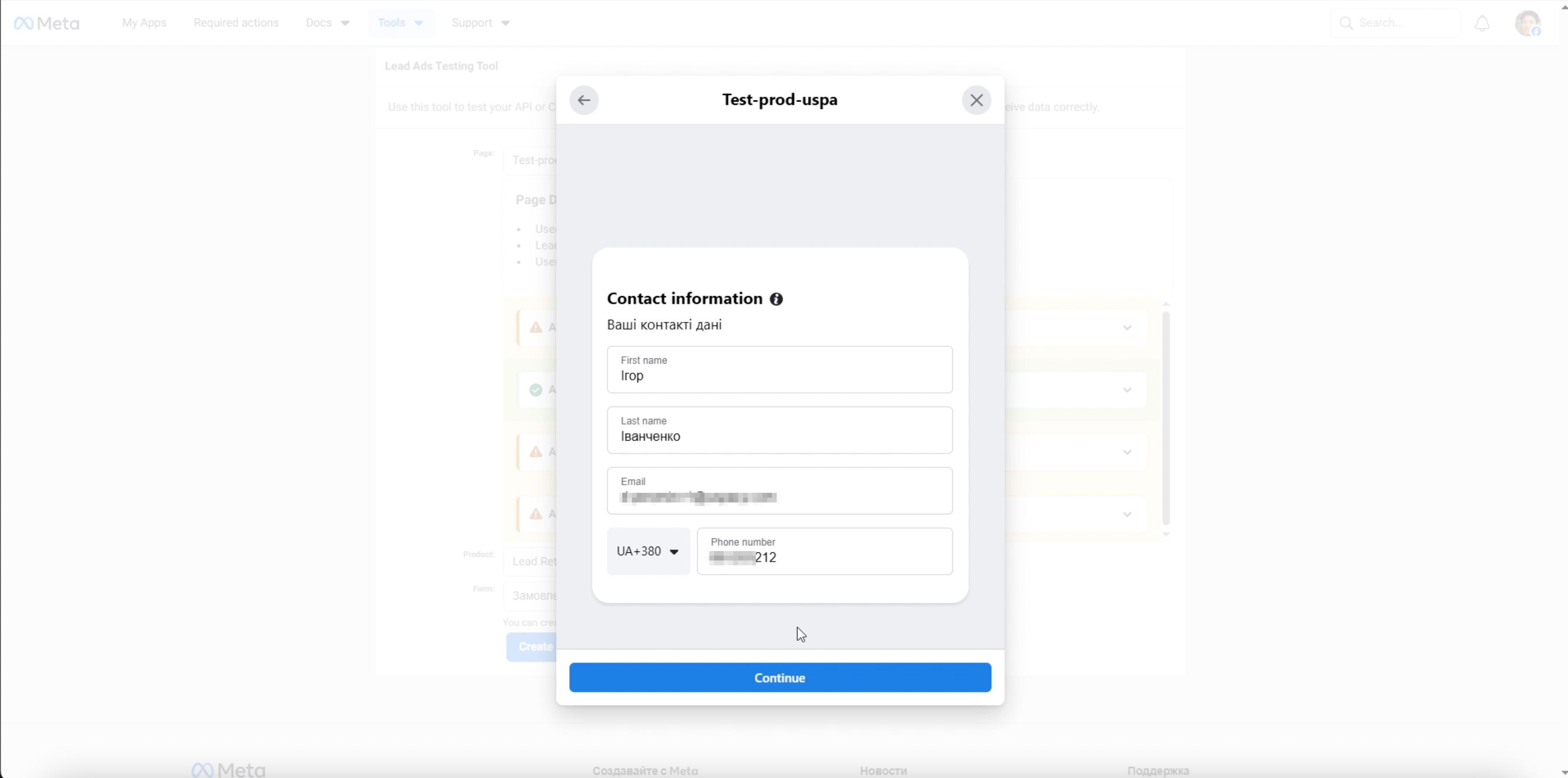Viewport: 1568px width, 778px height.
Task: Open the profile avatar menu
Action: (1527, 23)
